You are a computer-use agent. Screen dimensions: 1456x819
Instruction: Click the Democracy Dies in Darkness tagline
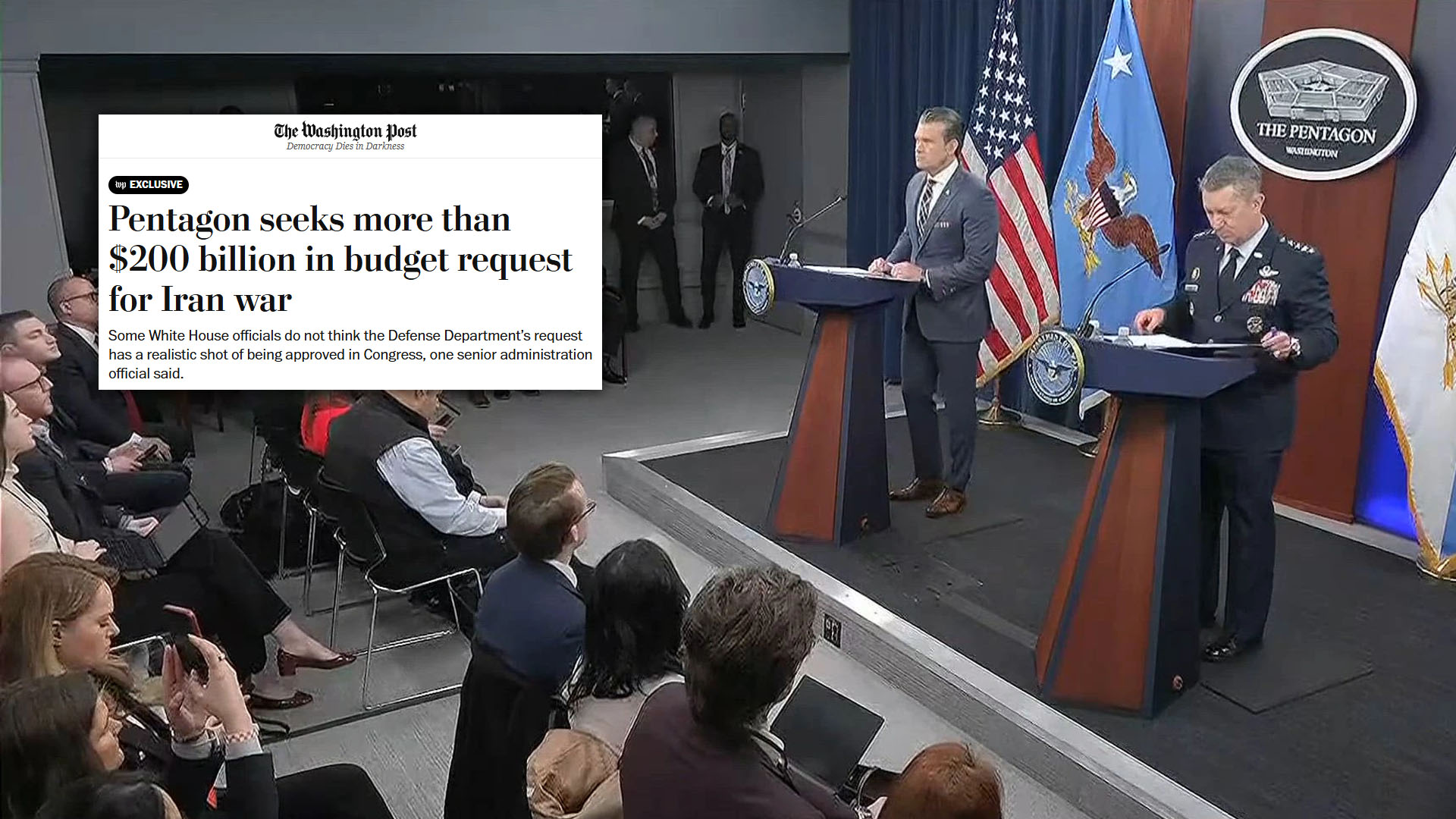point(345,146)
